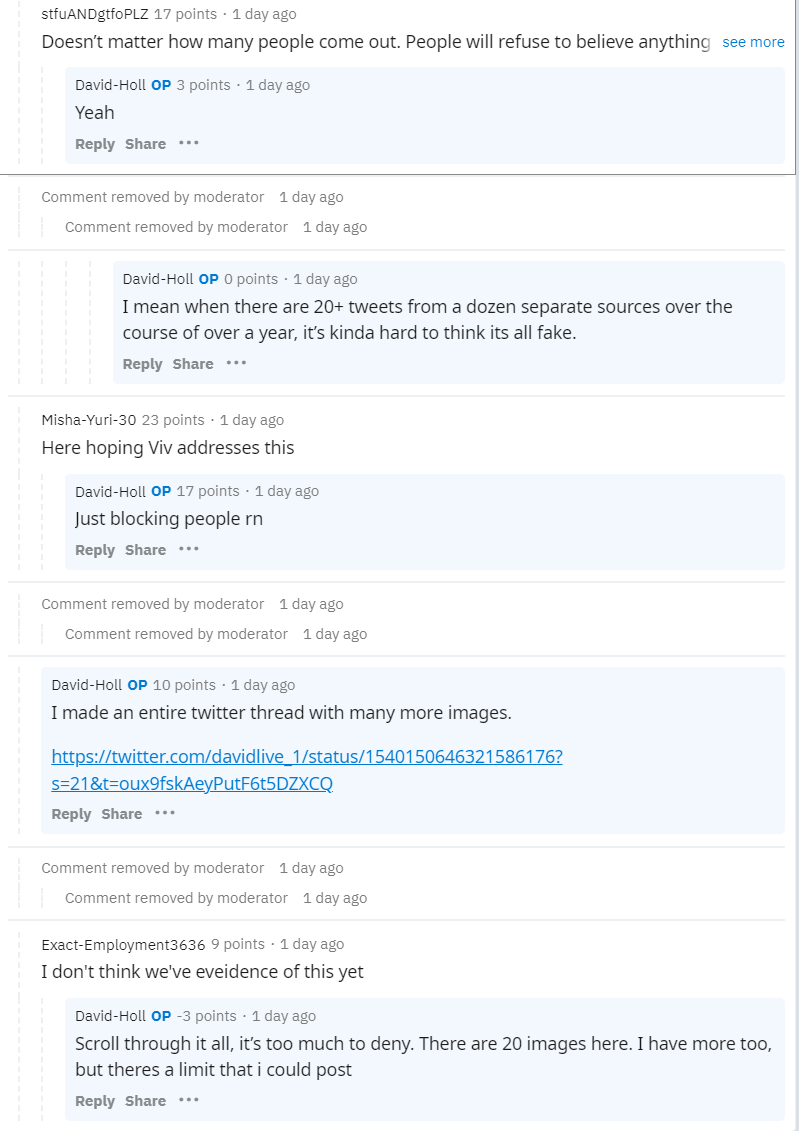Share the "20+ tweets" comment
This screenshot has width=799, height=1131.
193,364
